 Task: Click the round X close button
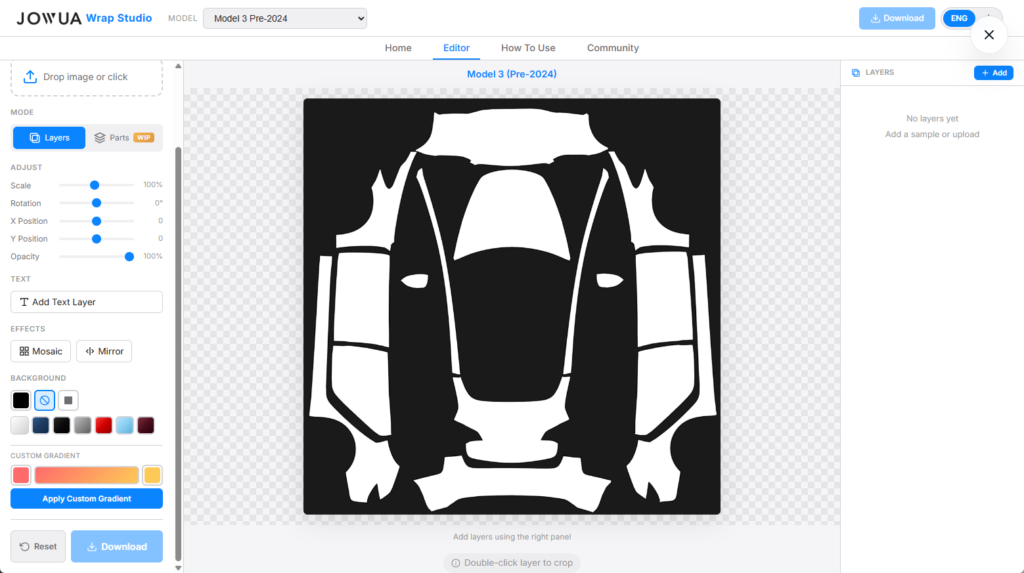988,35
